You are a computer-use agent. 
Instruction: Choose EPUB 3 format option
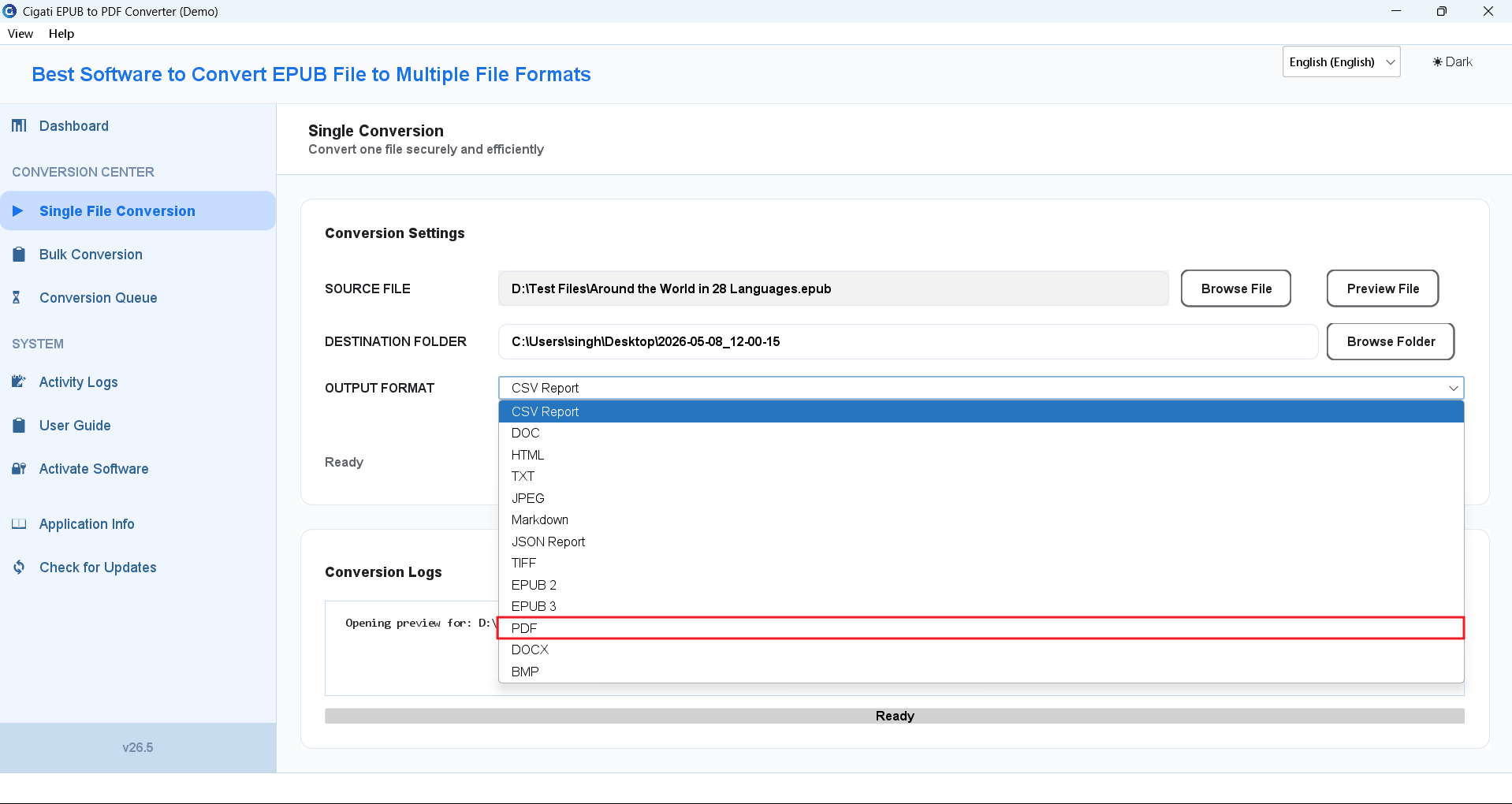pyautogui.click(x=981, y=607)
